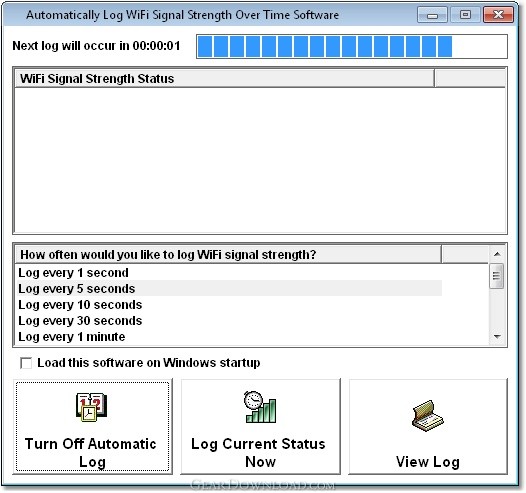Click the WiFi Signal Strength Status column header
The width and height of the screenshot is (526, 493).
[224, 78]
